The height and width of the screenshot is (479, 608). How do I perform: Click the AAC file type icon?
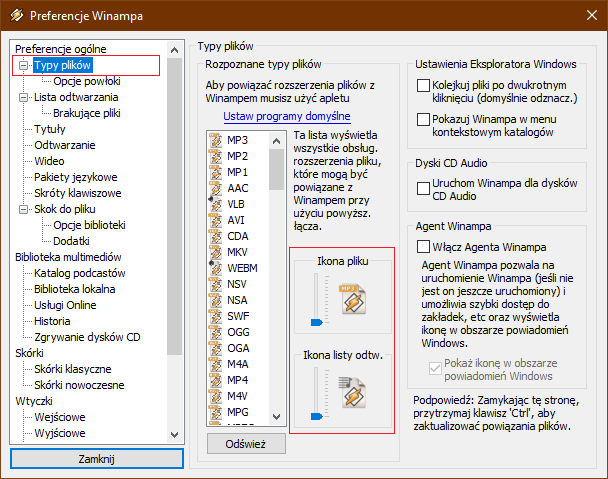(215, 188)
